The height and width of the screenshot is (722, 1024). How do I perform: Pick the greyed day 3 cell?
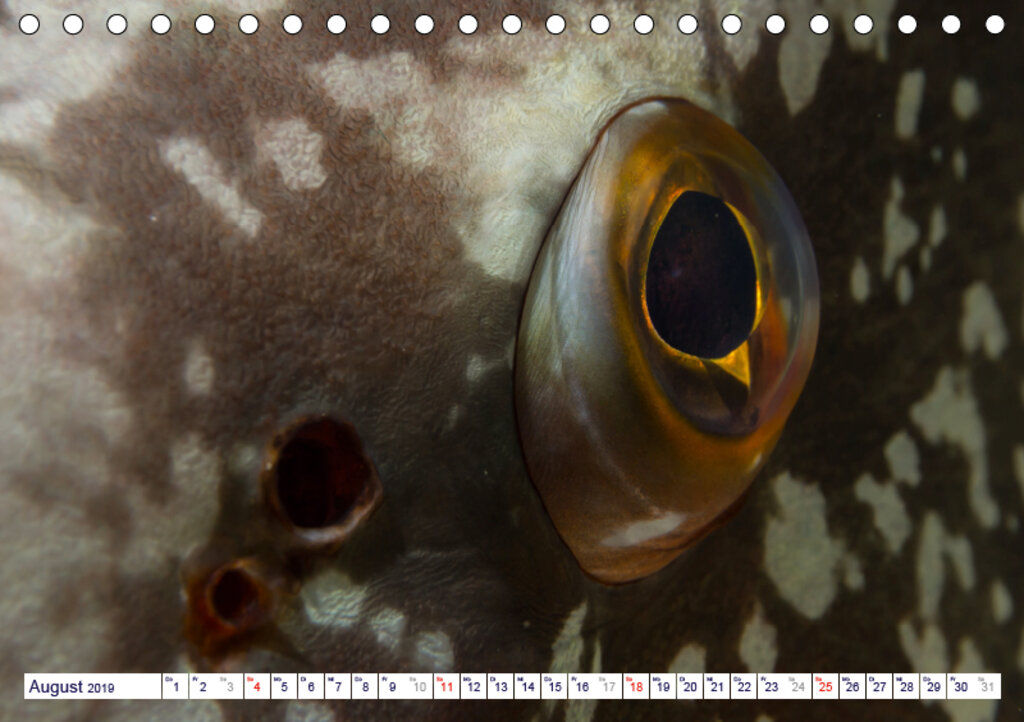pos(229,686)
